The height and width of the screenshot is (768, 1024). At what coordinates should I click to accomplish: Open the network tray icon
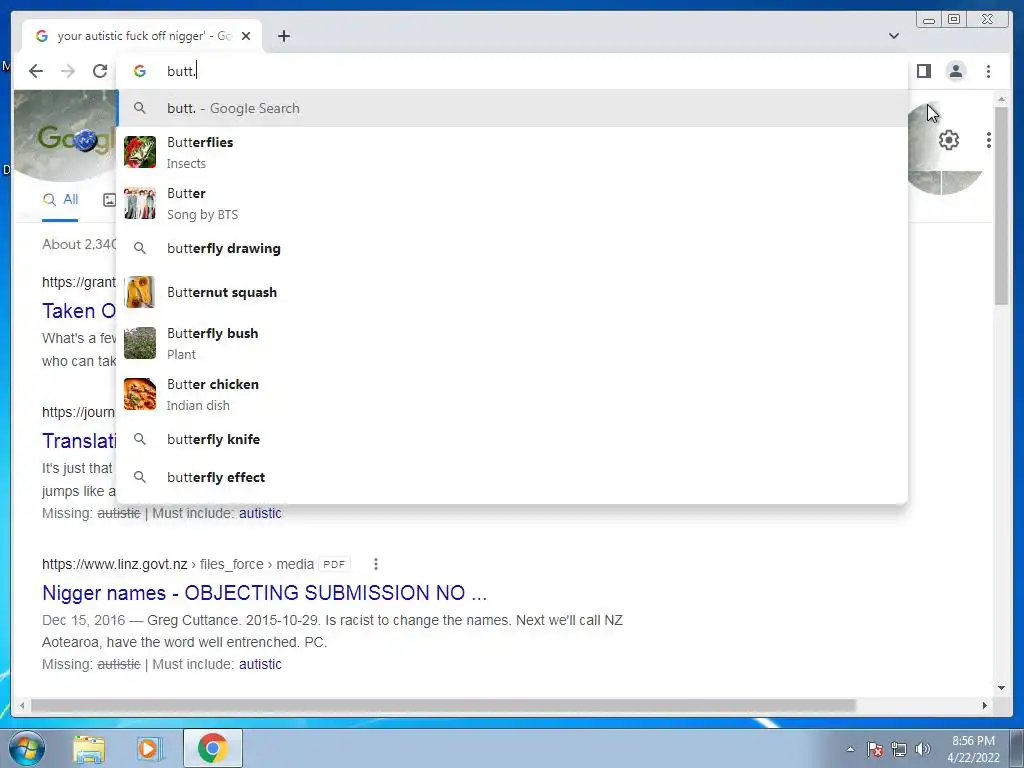coord(899,749)
